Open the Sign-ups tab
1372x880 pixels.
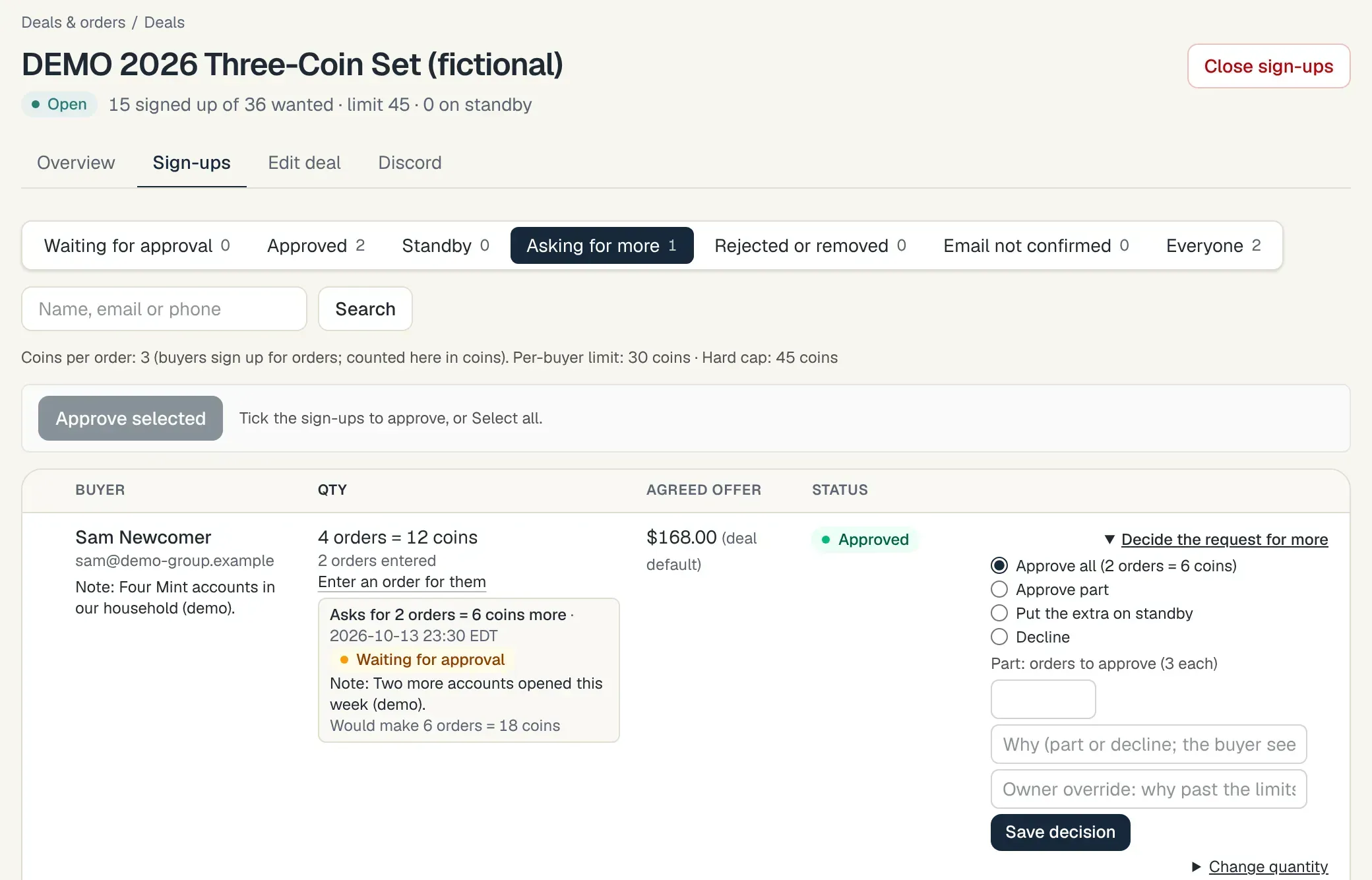coord(191,162)
